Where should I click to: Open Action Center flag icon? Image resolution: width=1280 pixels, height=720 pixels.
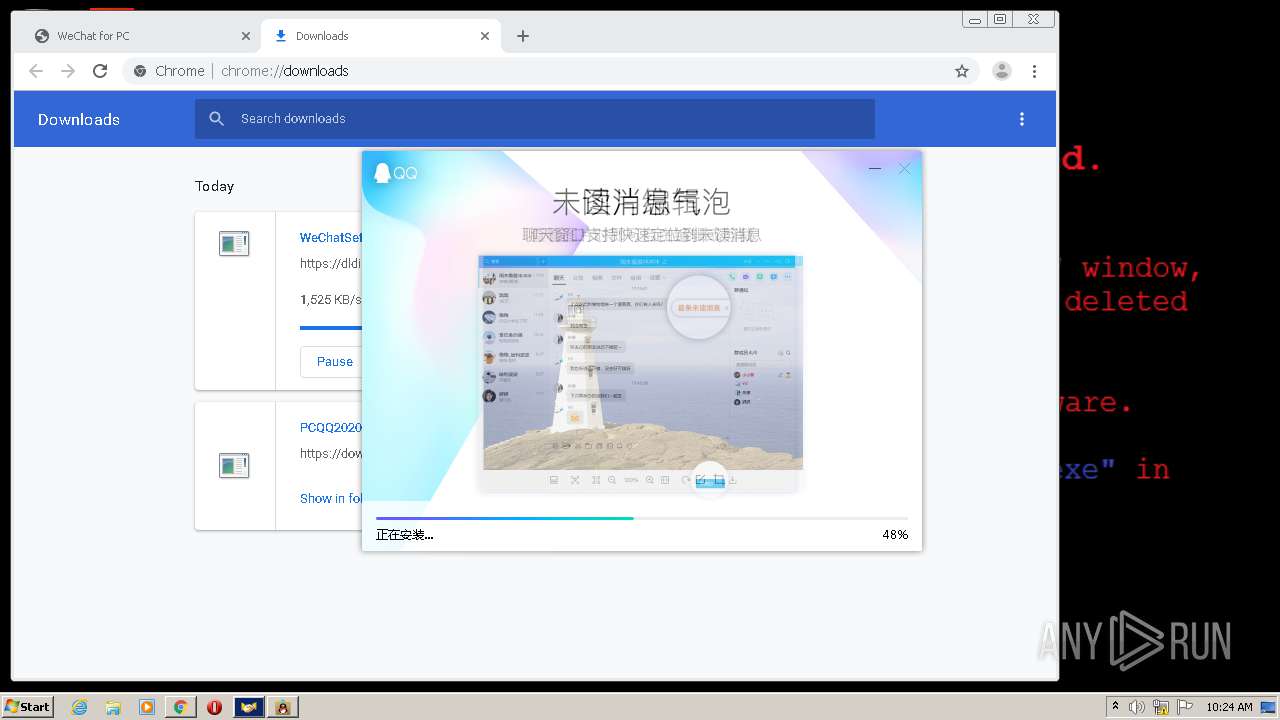pos(1185,707)
